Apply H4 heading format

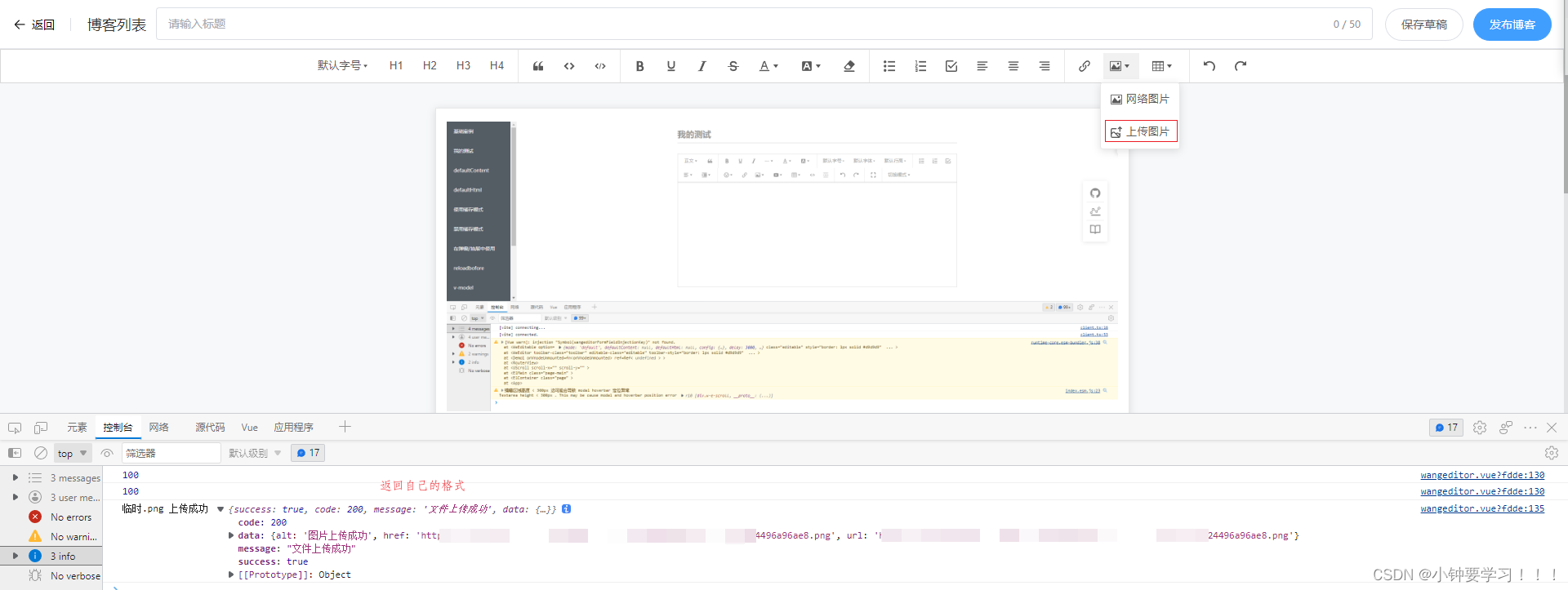[x=497, y=66]
